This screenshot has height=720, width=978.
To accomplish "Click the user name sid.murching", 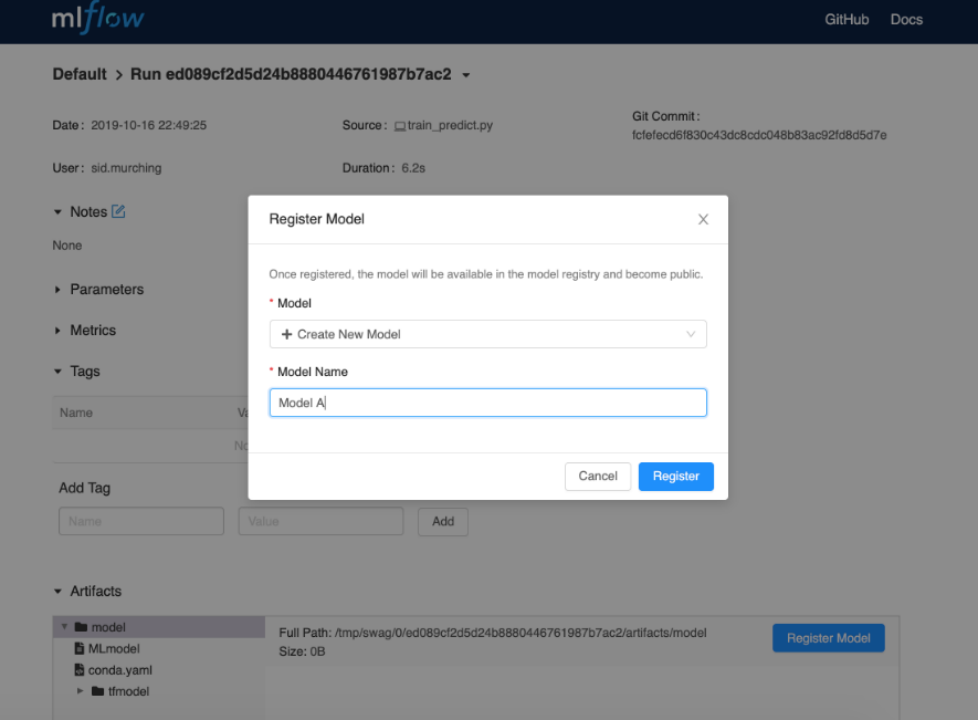I will (x=126, y=168).
